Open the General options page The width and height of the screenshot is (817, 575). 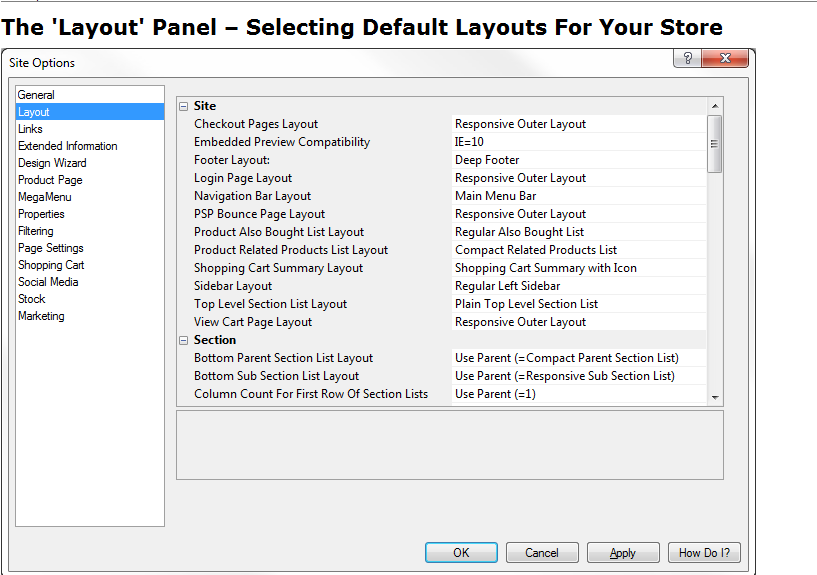pyautogui.click(x=36, y=95)
